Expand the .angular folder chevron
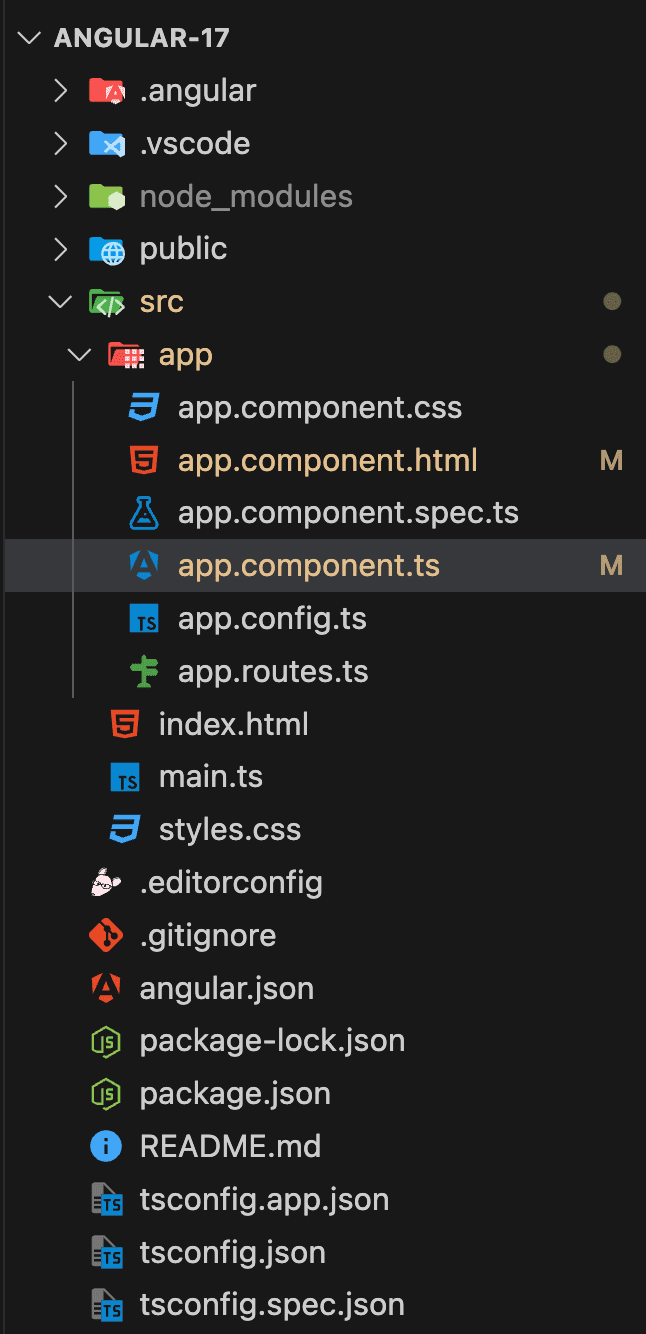 (x=60, y=91)
